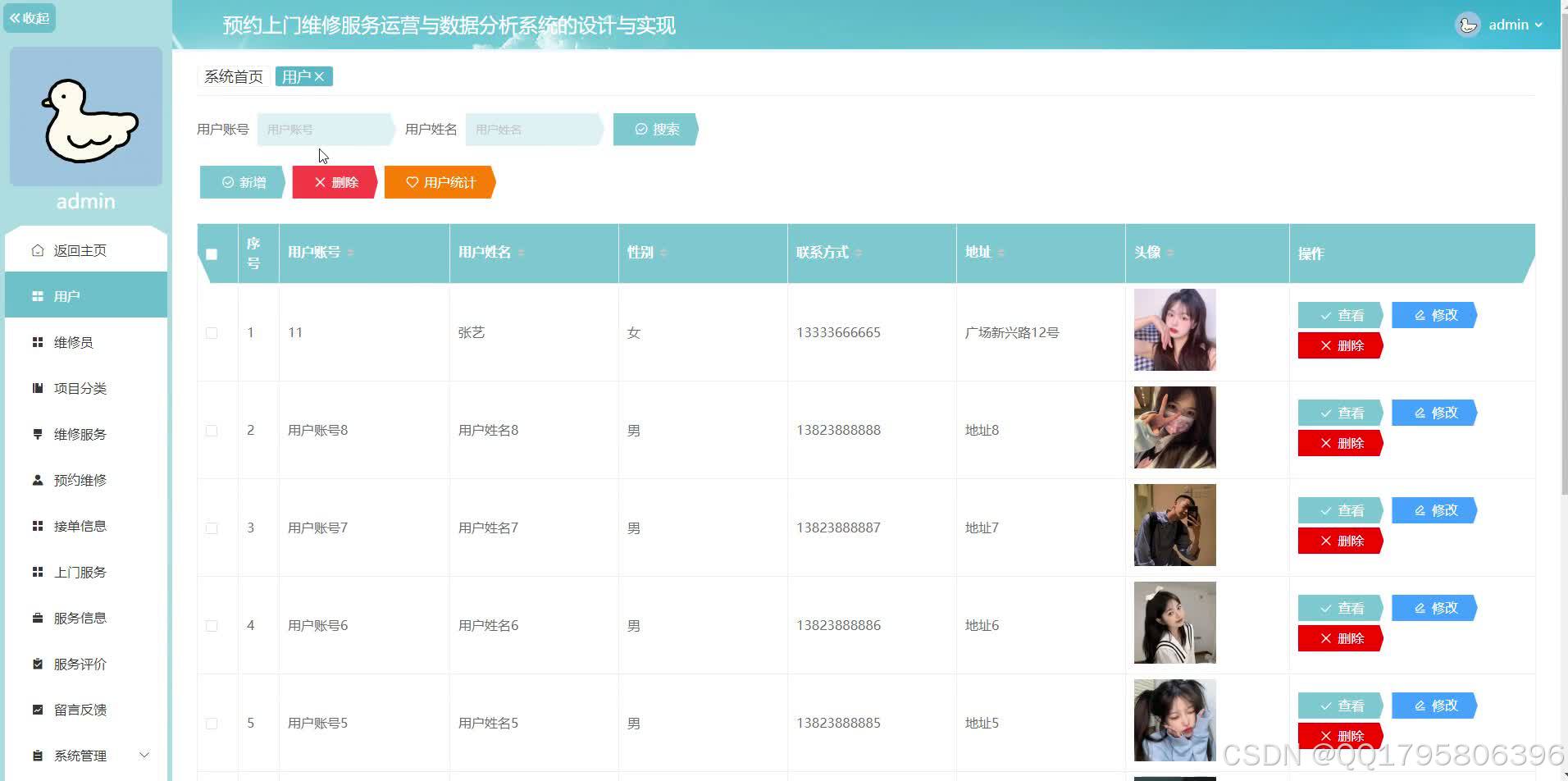The image size is (1568, 781).
Task: Sort by the 头像 column arrows
Action: [x=1170, y=253]
